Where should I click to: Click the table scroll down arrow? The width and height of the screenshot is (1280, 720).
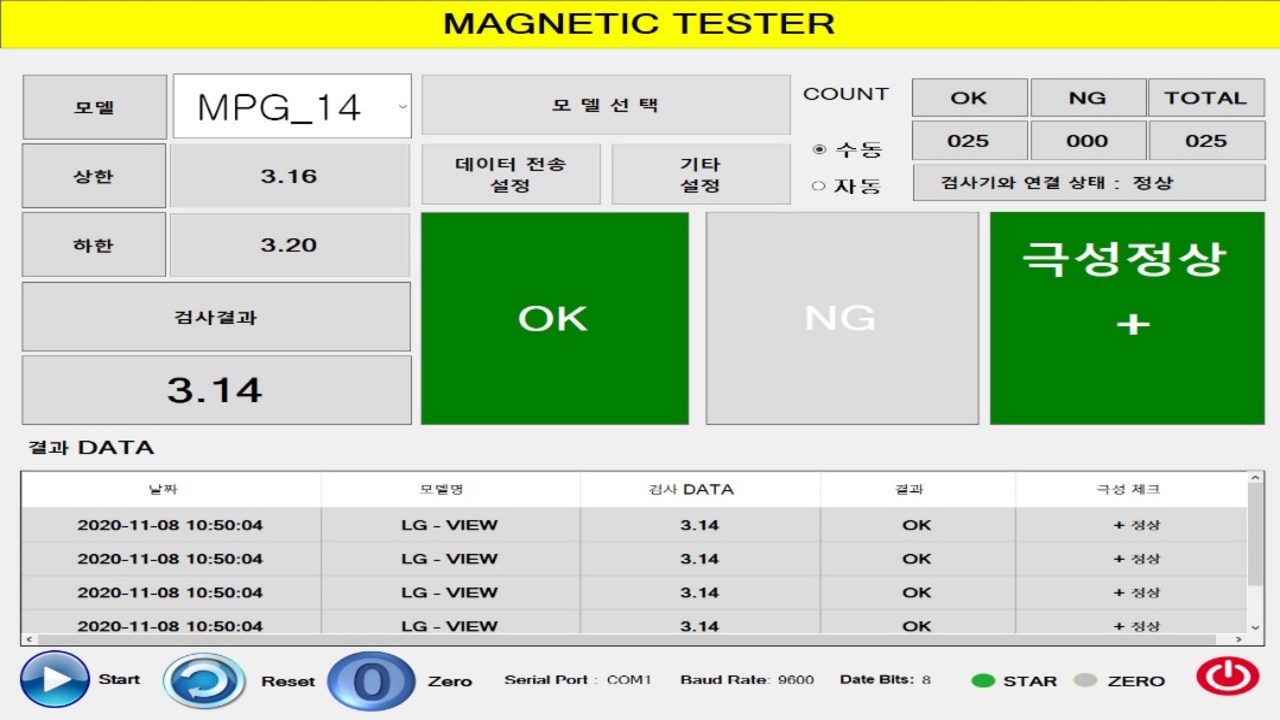[1256, 627]
